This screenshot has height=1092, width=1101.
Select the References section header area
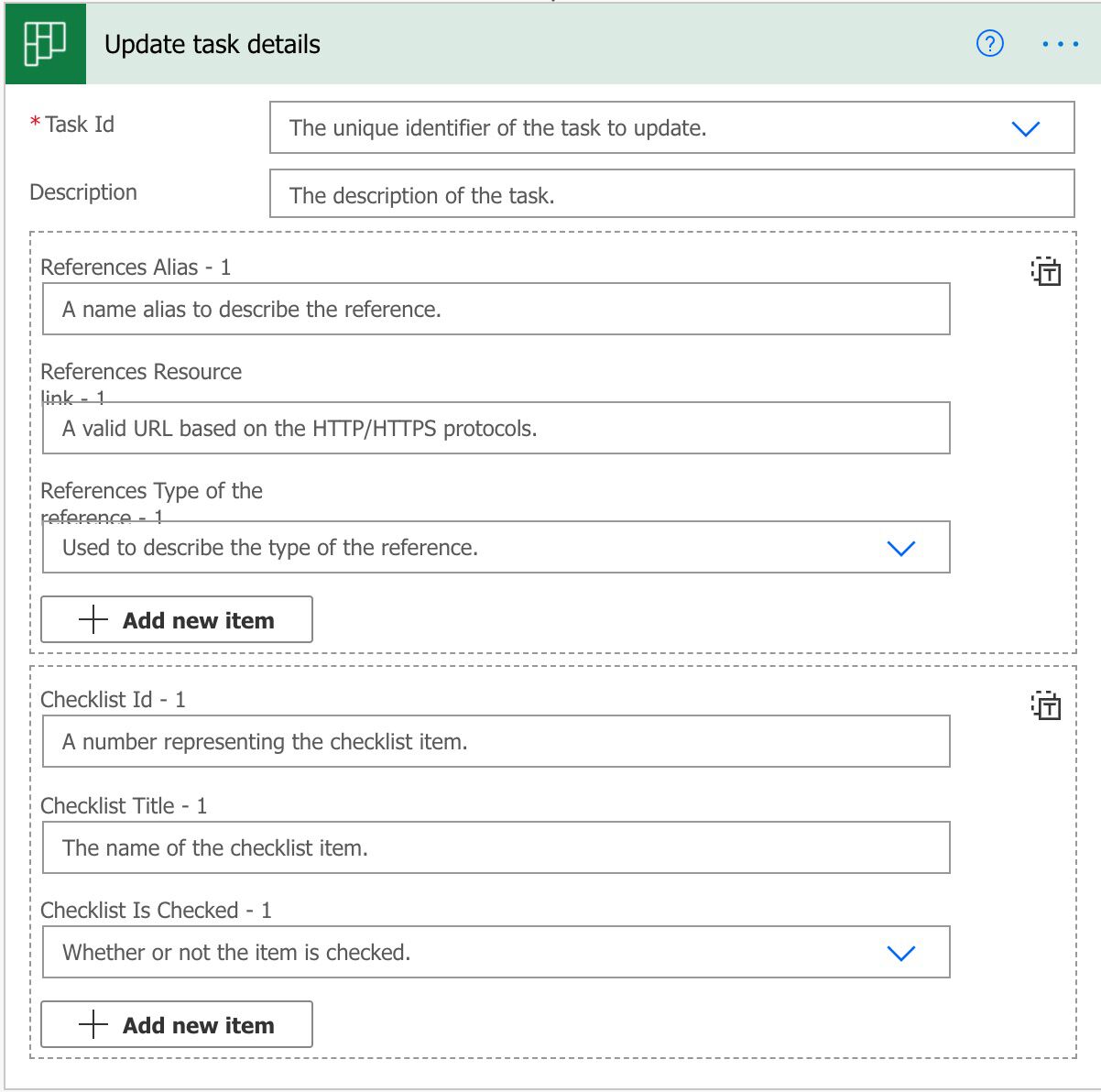[136, 267]
